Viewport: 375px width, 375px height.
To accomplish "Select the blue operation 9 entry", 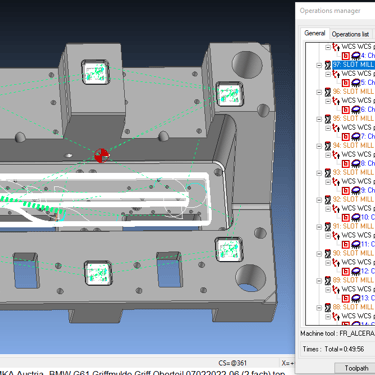I will tap(368, 190).
